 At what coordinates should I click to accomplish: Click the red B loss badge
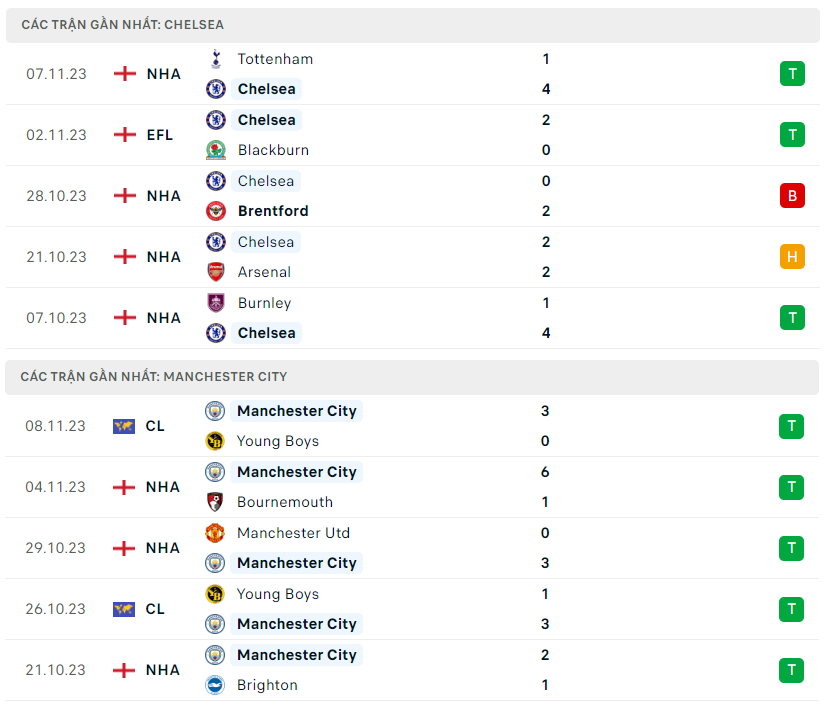792,196
